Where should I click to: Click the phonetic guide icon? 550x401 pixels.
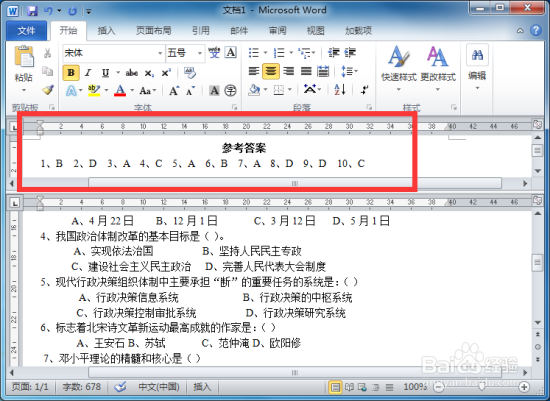click(214, 53)
